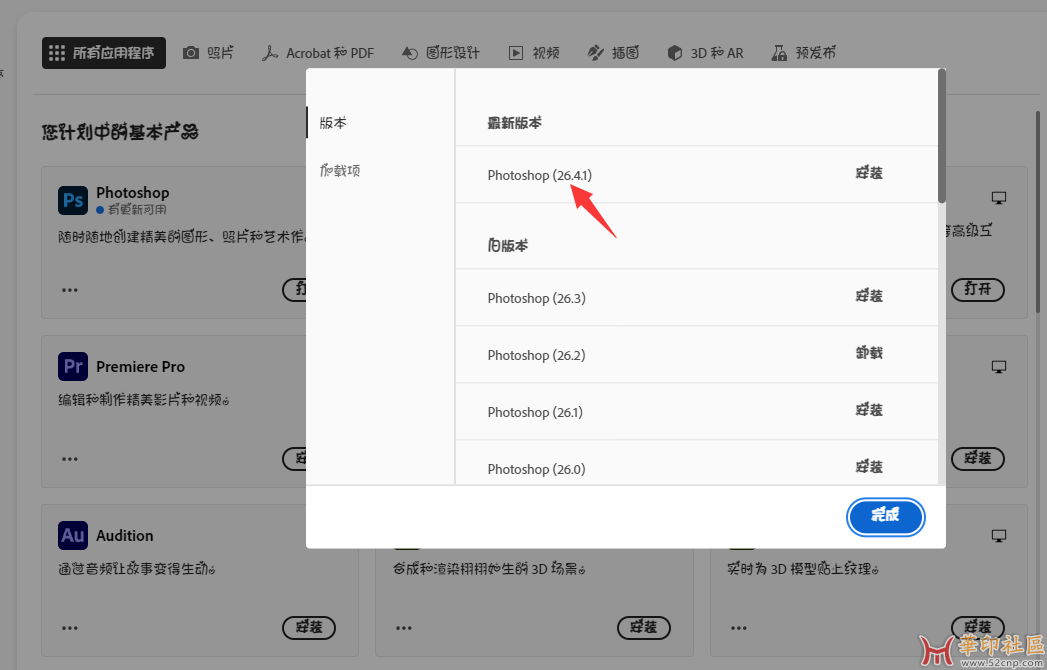
Task: Open more options on the Audition card
Action: (x=70, y=628)
